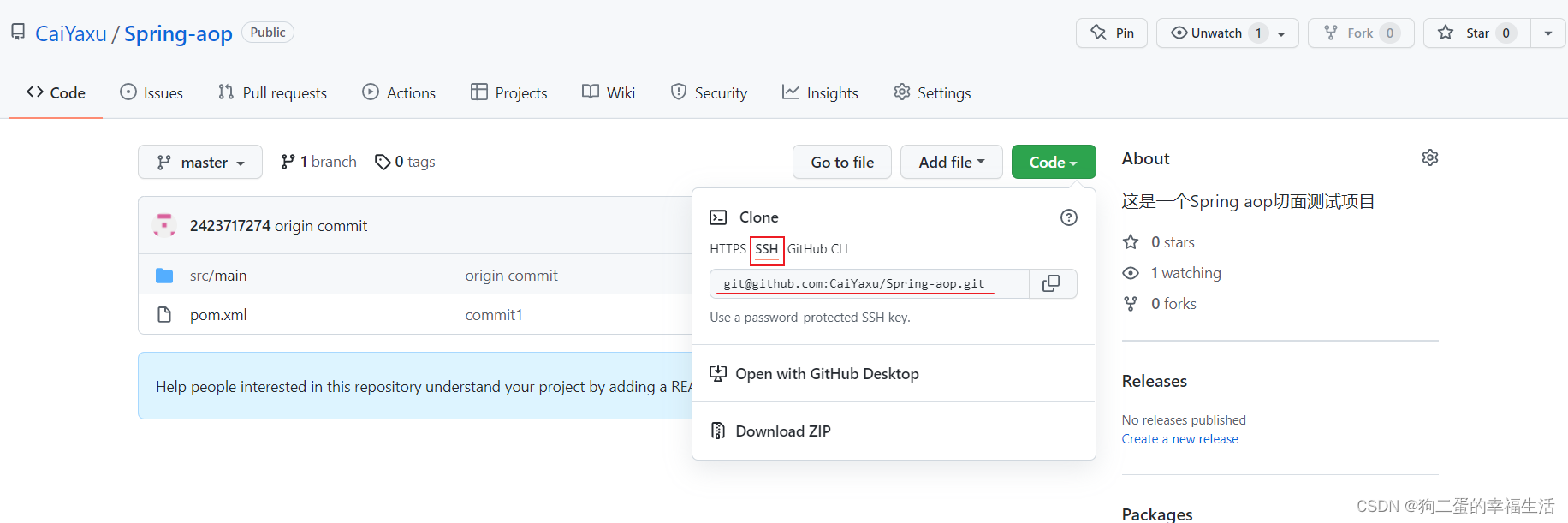The height and width of the screenshot is (523, 1568).
Task: Click the repository icon beside CaiYaxu
Action: coord(18,32)
